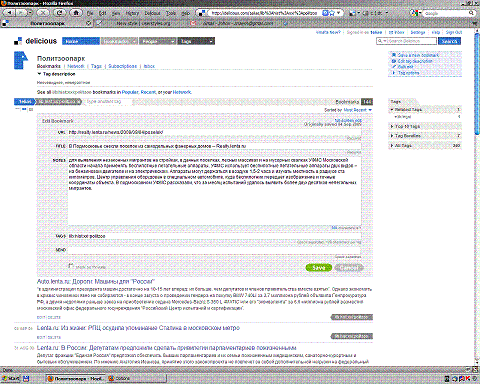Screen dimensions: 480x390
Task: Tick the Mark as Private checkbox
Action: [71, 266]
